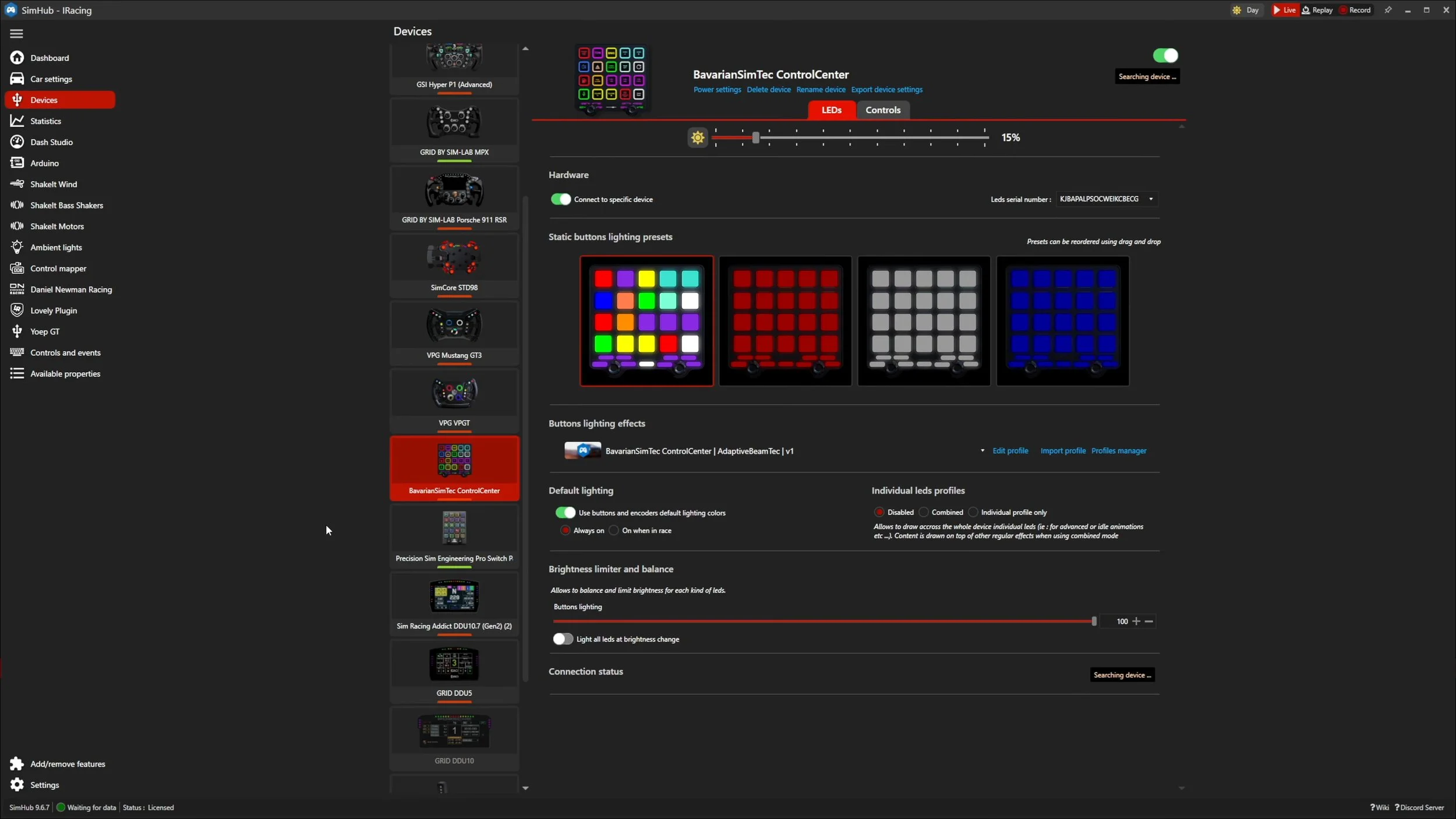Open the Leds serial number dropdown
1456x819 pixels.
click(1107, 199)
